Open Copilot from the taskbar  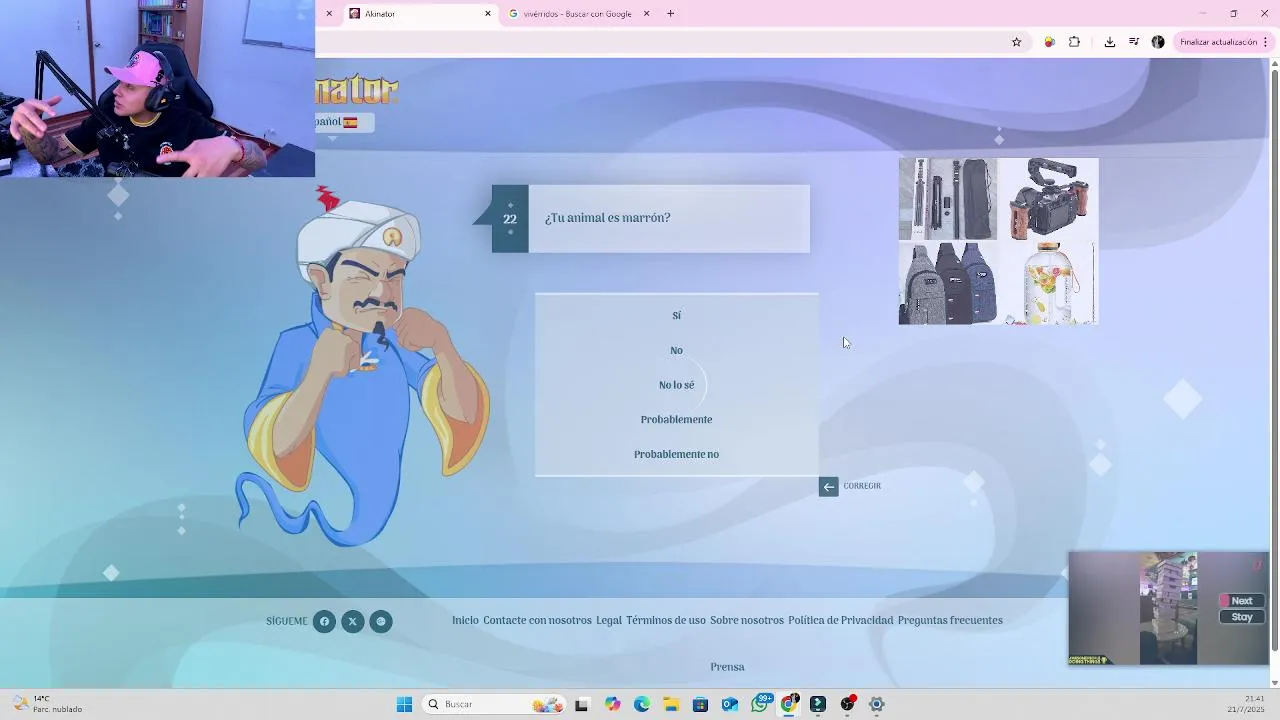click(612, 704)
